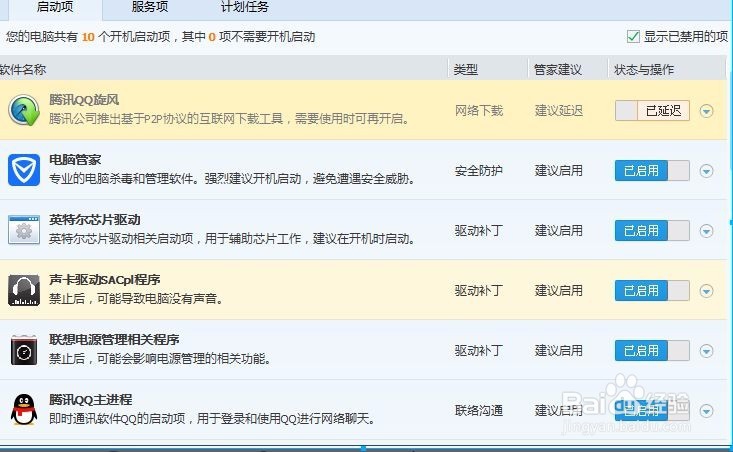Click the 状态与操作 column header
Viewport: 733px width, 452px height.
click(644, 70)
